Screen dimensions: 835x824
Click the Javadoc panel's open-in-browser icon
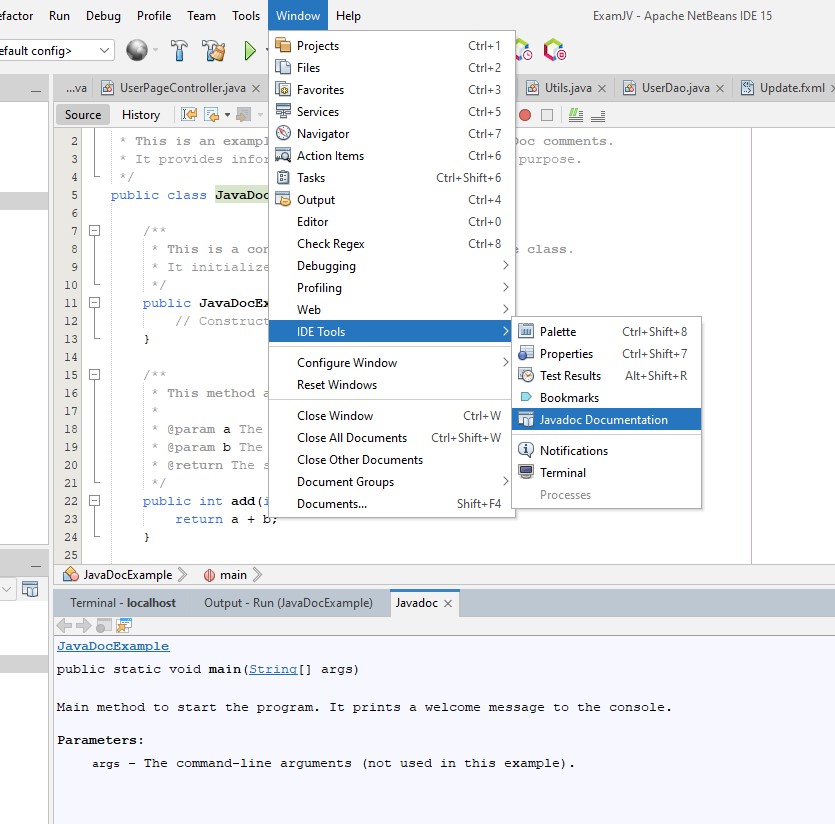[x=124, y=626]
